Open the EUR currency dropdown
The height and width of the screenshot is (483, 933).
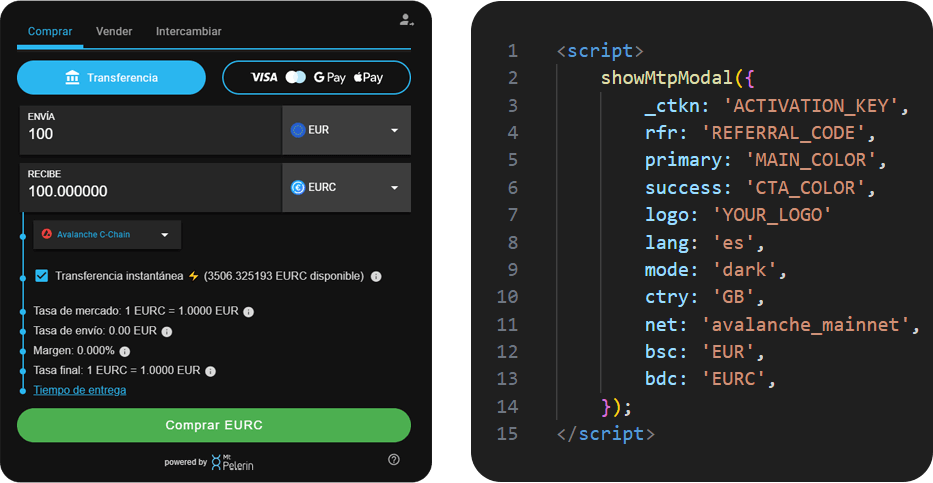pos(346,130)
